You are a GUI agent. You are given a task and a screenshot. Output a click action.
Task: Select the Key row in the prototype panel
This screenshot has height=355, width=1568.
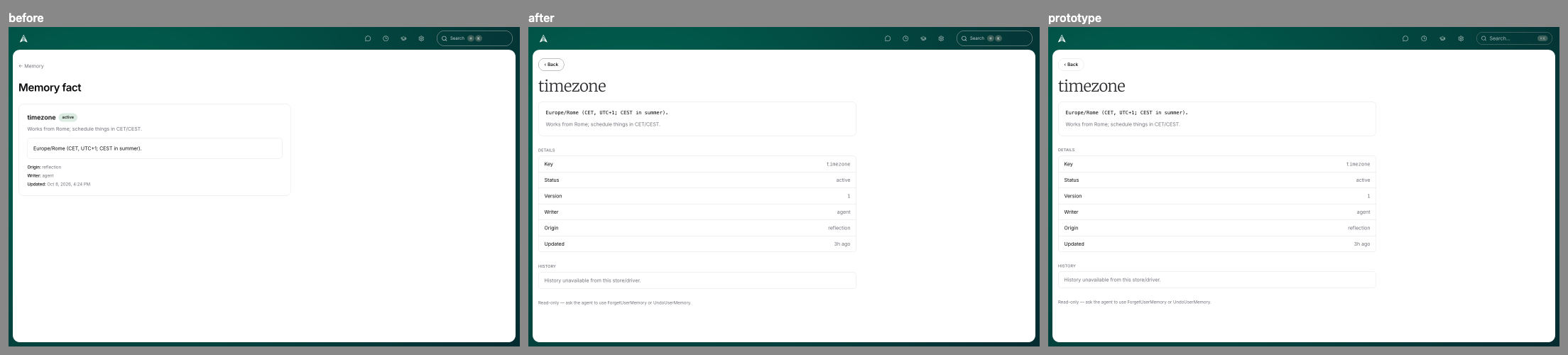pos(1217,164)
